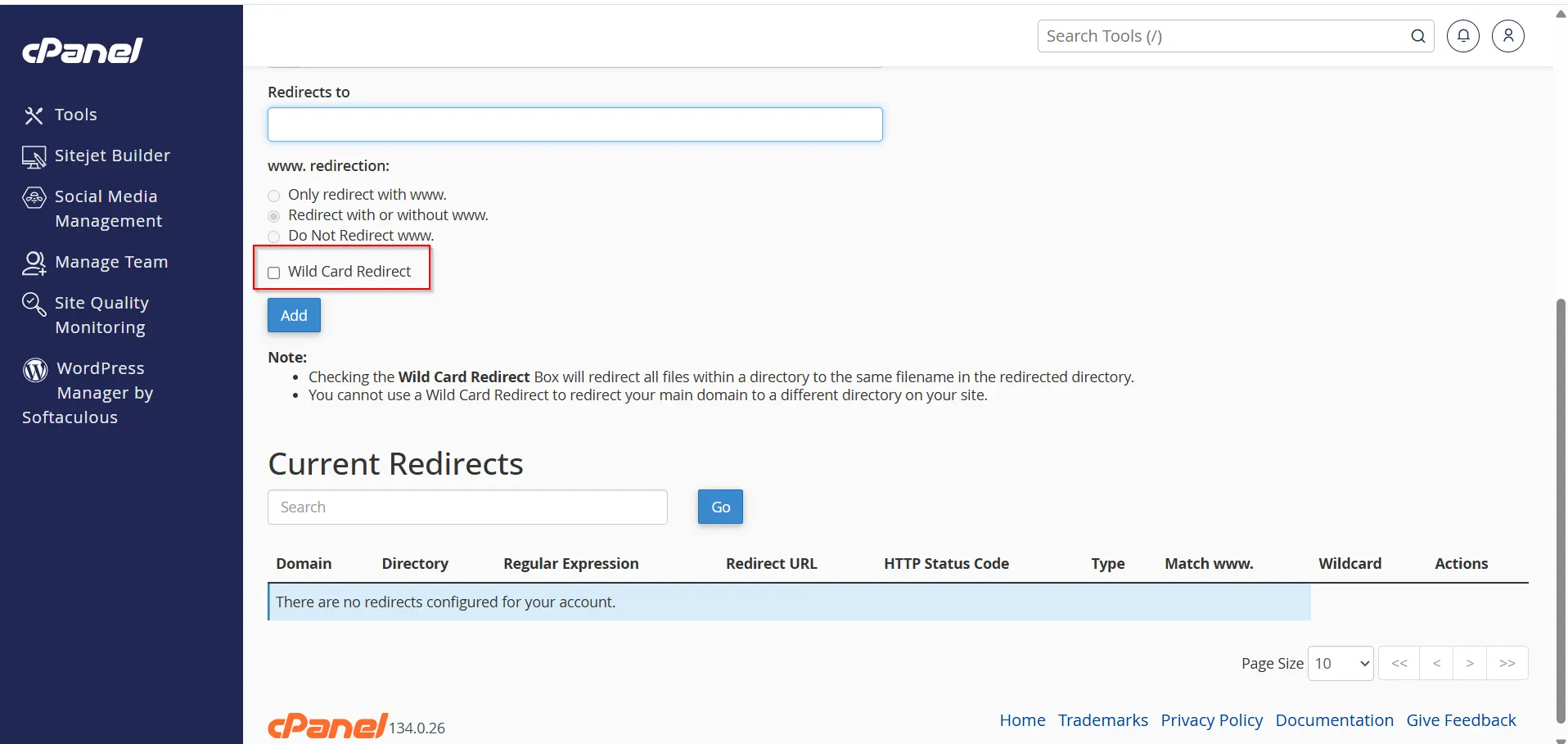Open Sitejet Builder menu item

tap(112, 156)
